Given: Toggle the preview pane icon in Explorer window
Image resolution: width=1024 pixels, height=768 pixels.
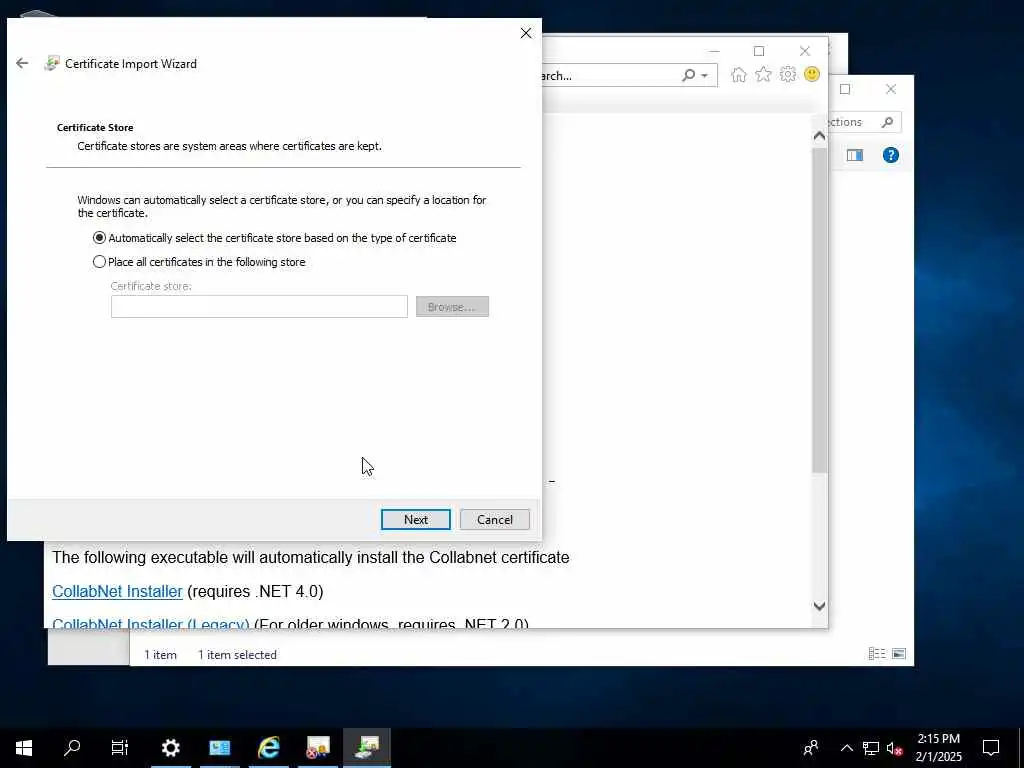Looking at the screenshot, I should [x=855, y=155].
